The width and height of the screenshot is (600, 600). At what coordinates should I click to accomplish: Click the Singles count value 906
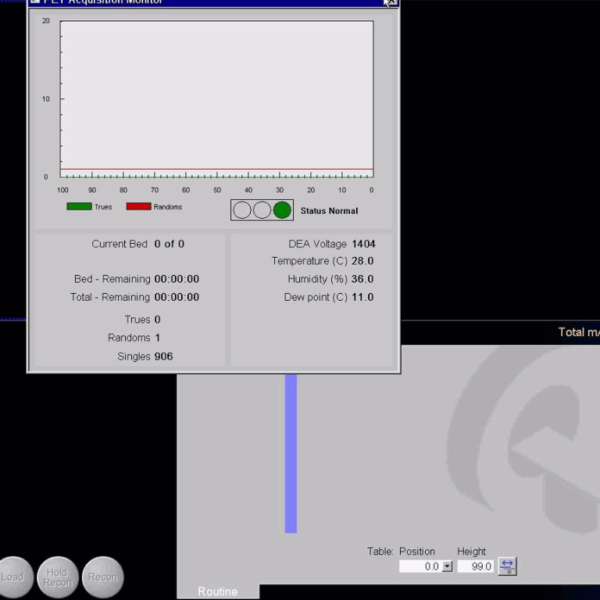[164, 356]
